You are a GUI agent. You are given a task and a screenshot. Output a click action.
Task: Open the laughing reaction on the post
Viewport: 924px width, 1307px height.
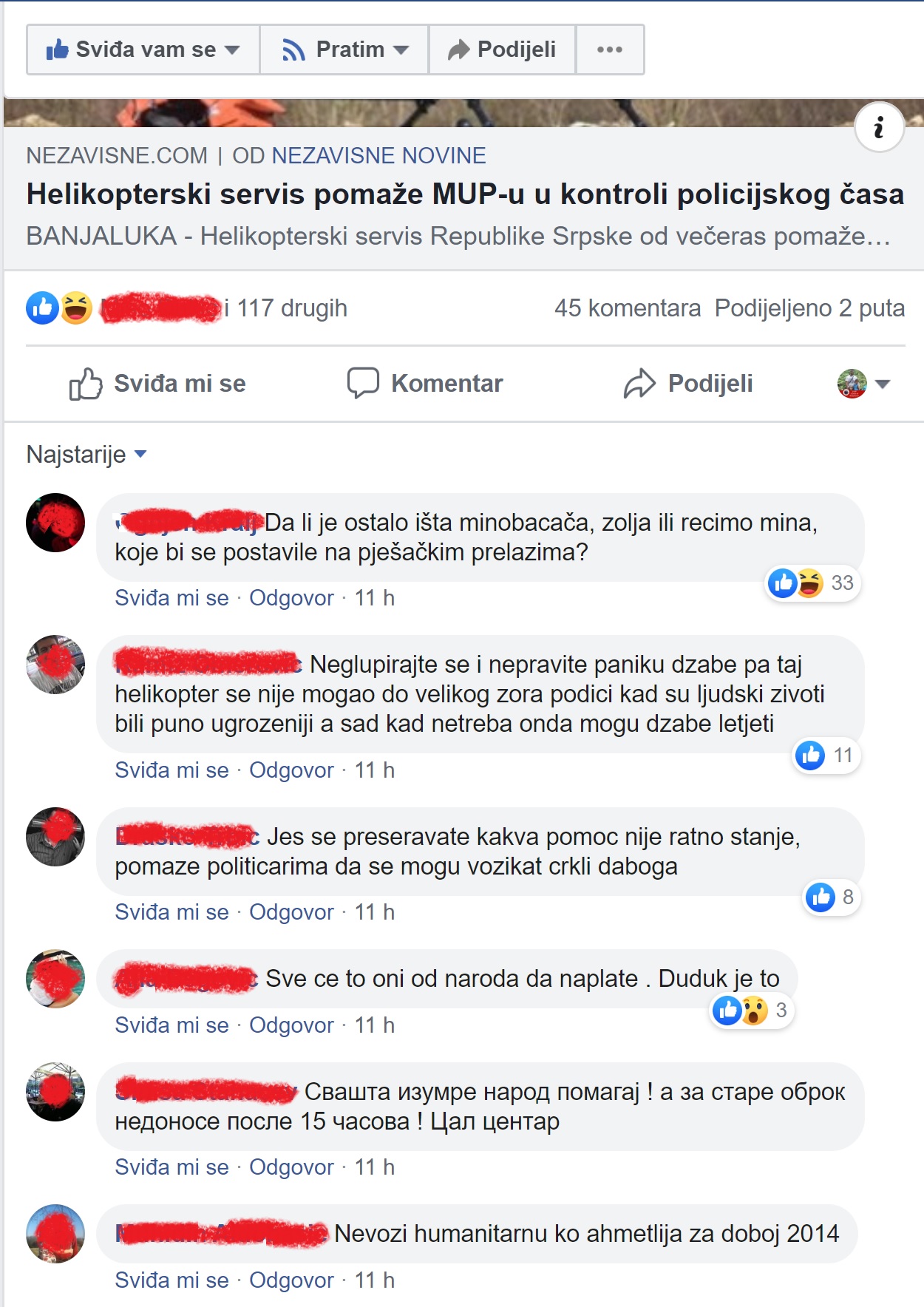point(76,308)
